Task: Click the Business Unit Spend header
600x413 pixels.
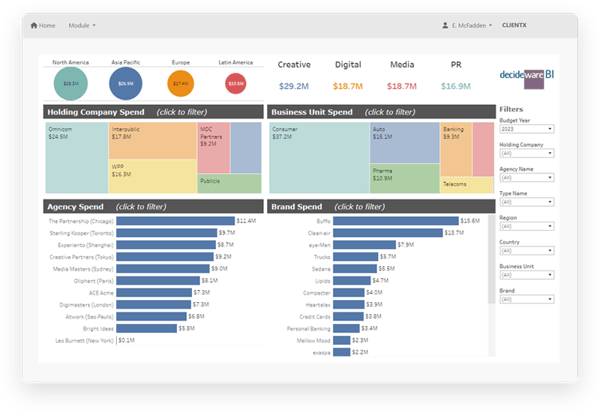Action: click(381, 112)
